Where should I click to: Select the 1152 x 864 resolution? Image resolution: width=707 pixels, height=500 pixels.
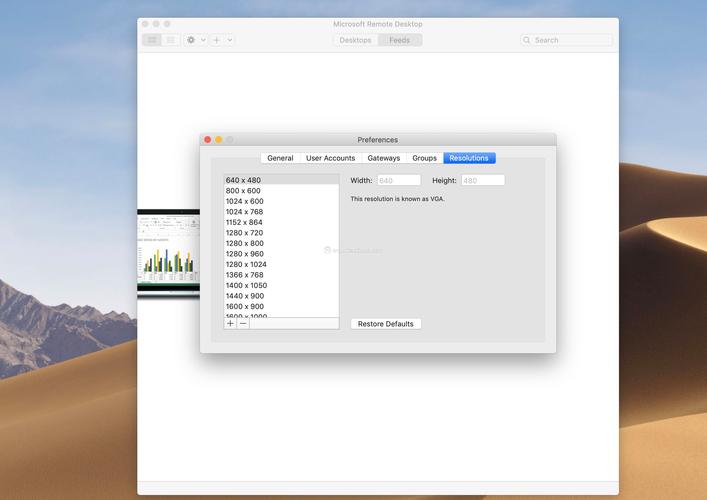pyautogui.click(x=281, y=222)
